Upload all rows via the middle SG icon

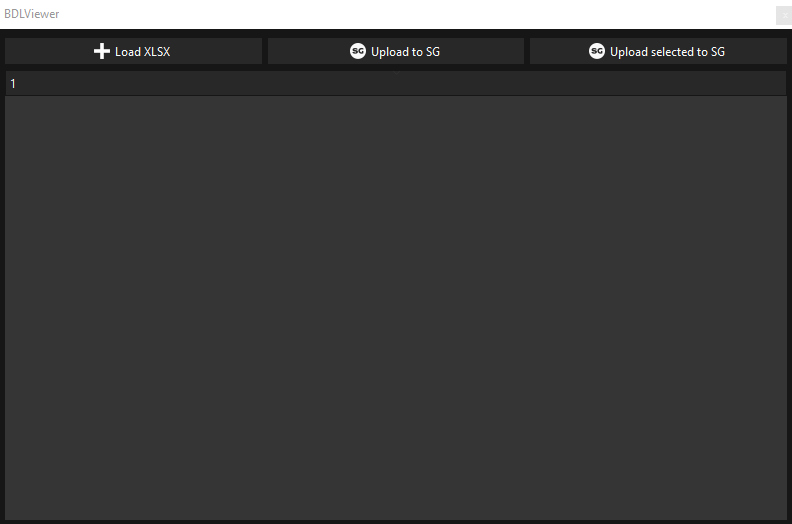click(x=357, y=51)
